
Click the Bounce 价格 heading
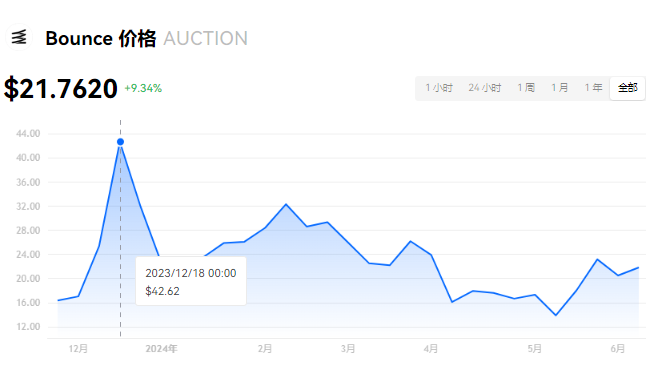click(101, 39)
